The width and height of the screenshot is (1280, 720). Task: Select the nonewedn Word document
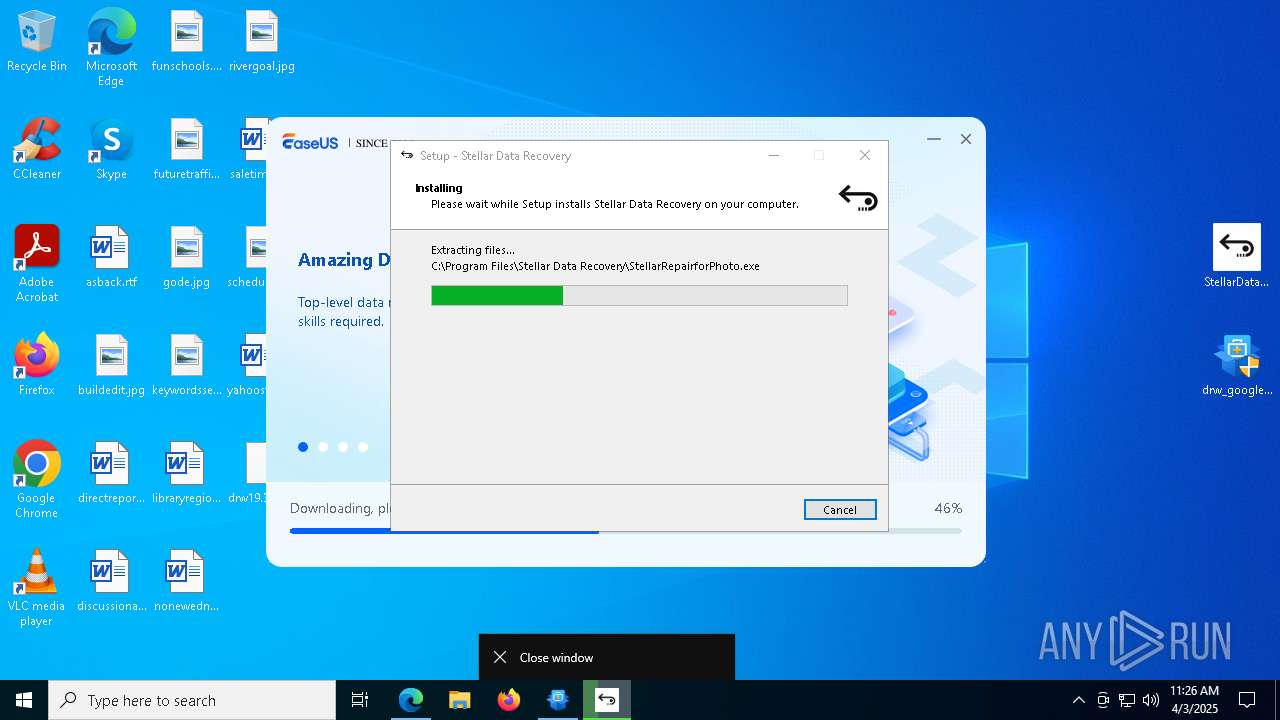pyautogui.click(x=186, y=582)
